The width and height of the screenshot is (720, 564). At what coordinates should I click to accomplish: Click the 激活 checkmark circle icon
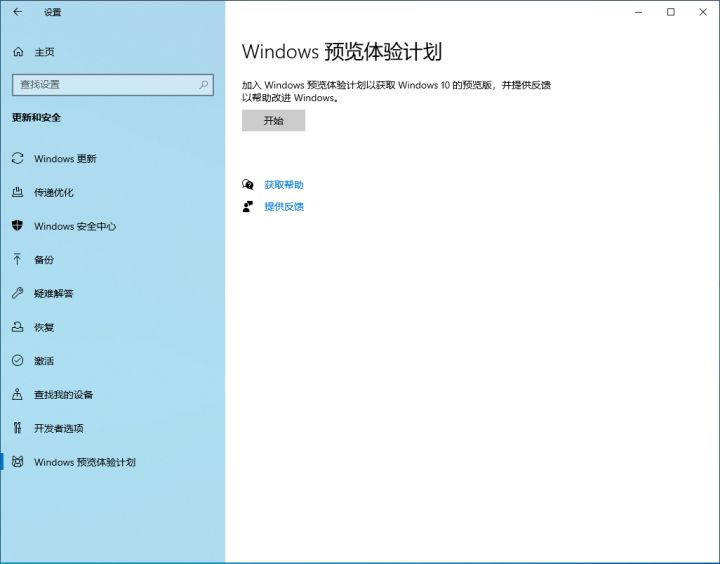[17, 361]
